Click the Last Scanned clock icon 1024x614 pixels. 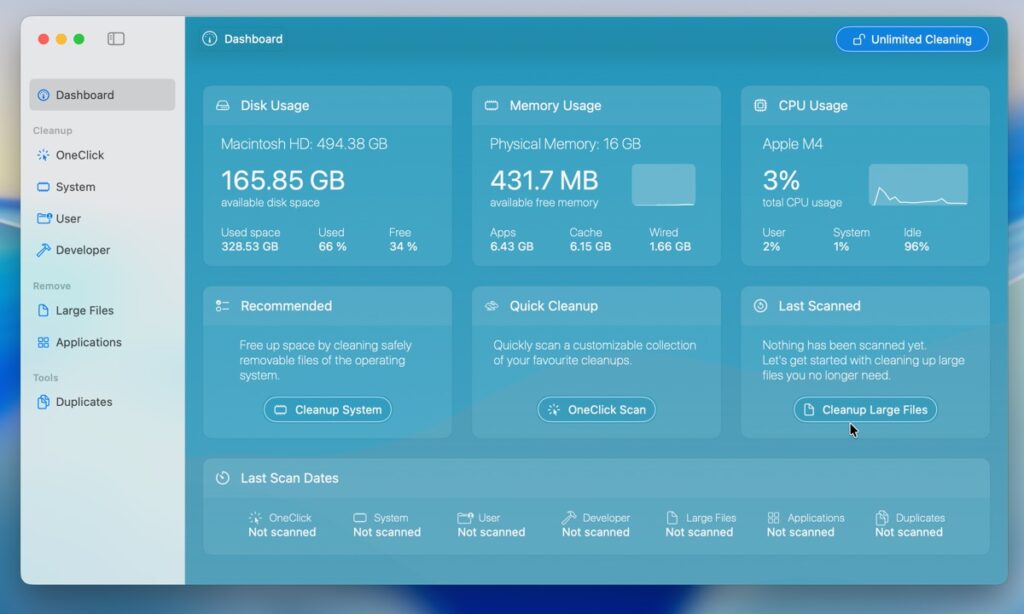760,306
